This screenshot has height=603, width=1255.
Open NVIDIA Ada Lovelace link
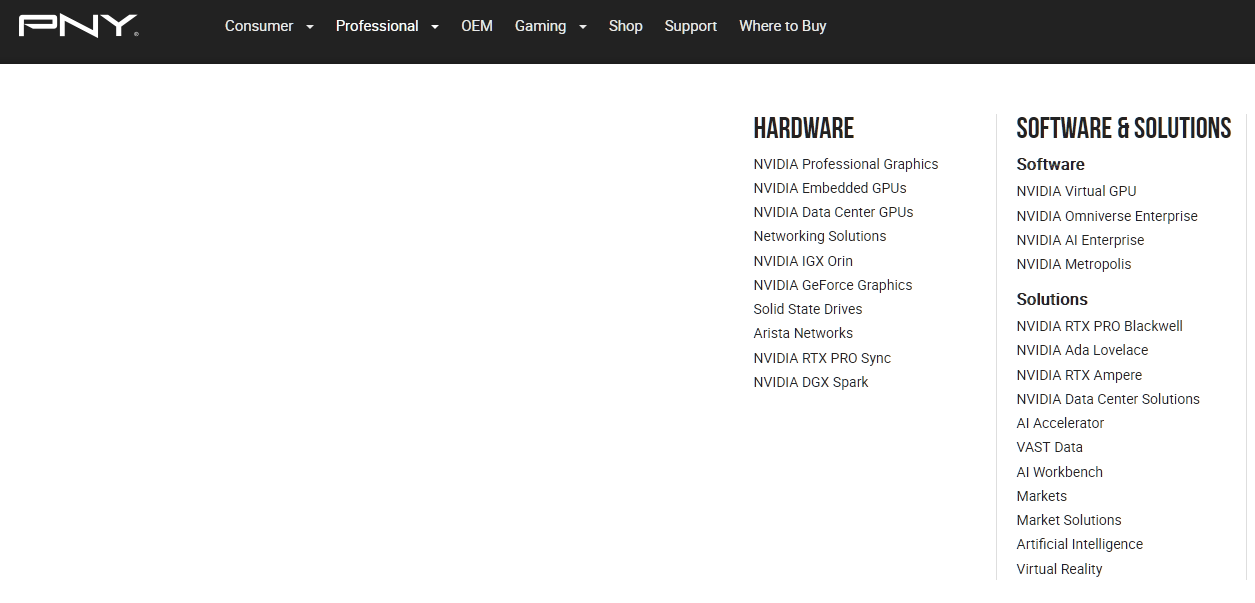pyautogui.click(x=1082, y=350)
